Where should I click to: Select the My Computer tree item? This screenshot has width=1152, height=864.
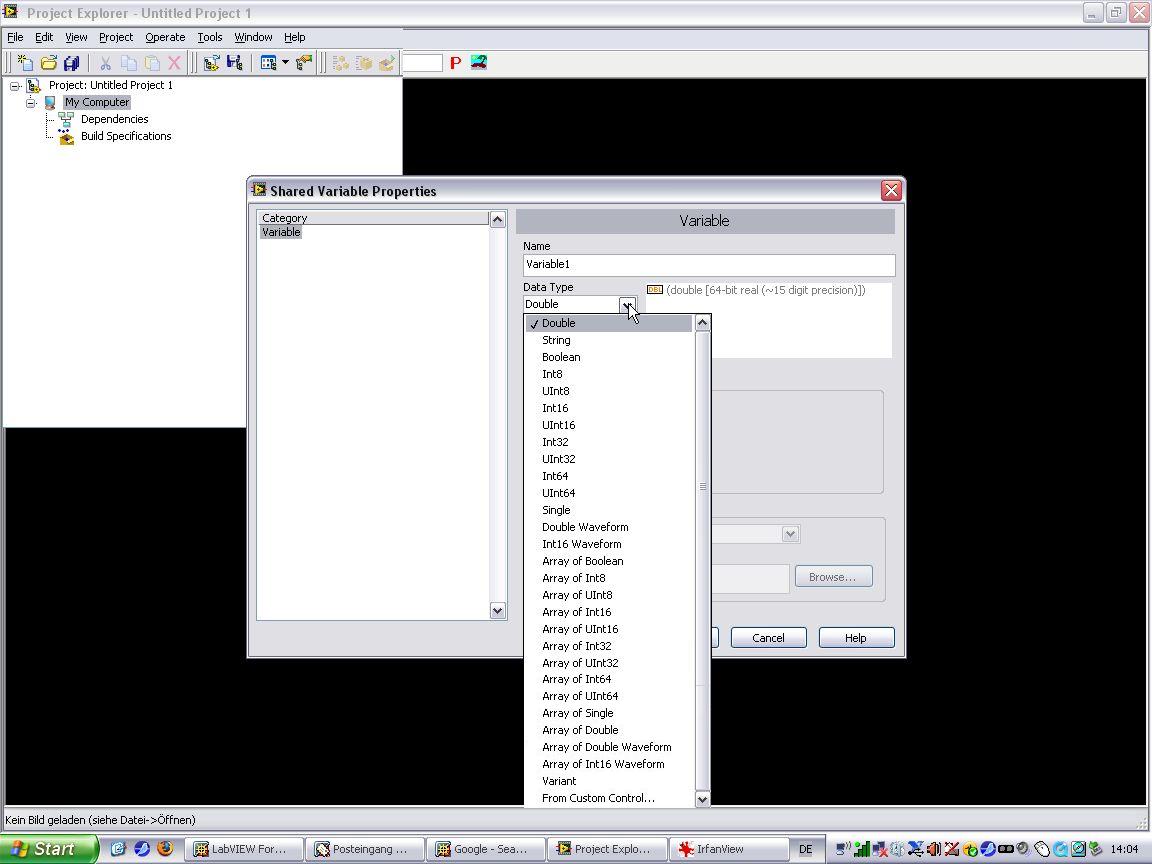coord(97,102)
